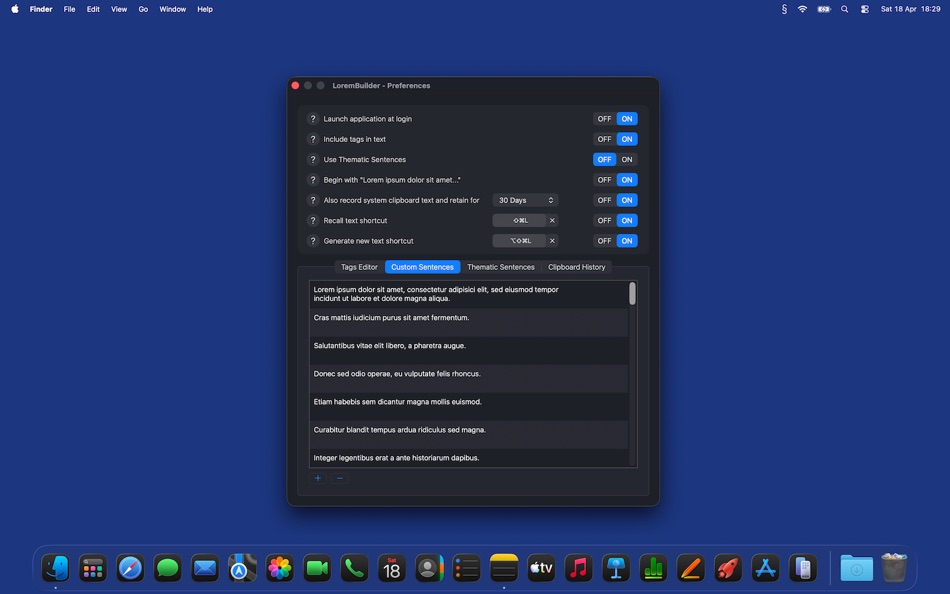
Task: Select sentence 'Salutantibus vitae elit libero, a pharetra augue.'
Action: pyautogui.click(x=468, y=350)
